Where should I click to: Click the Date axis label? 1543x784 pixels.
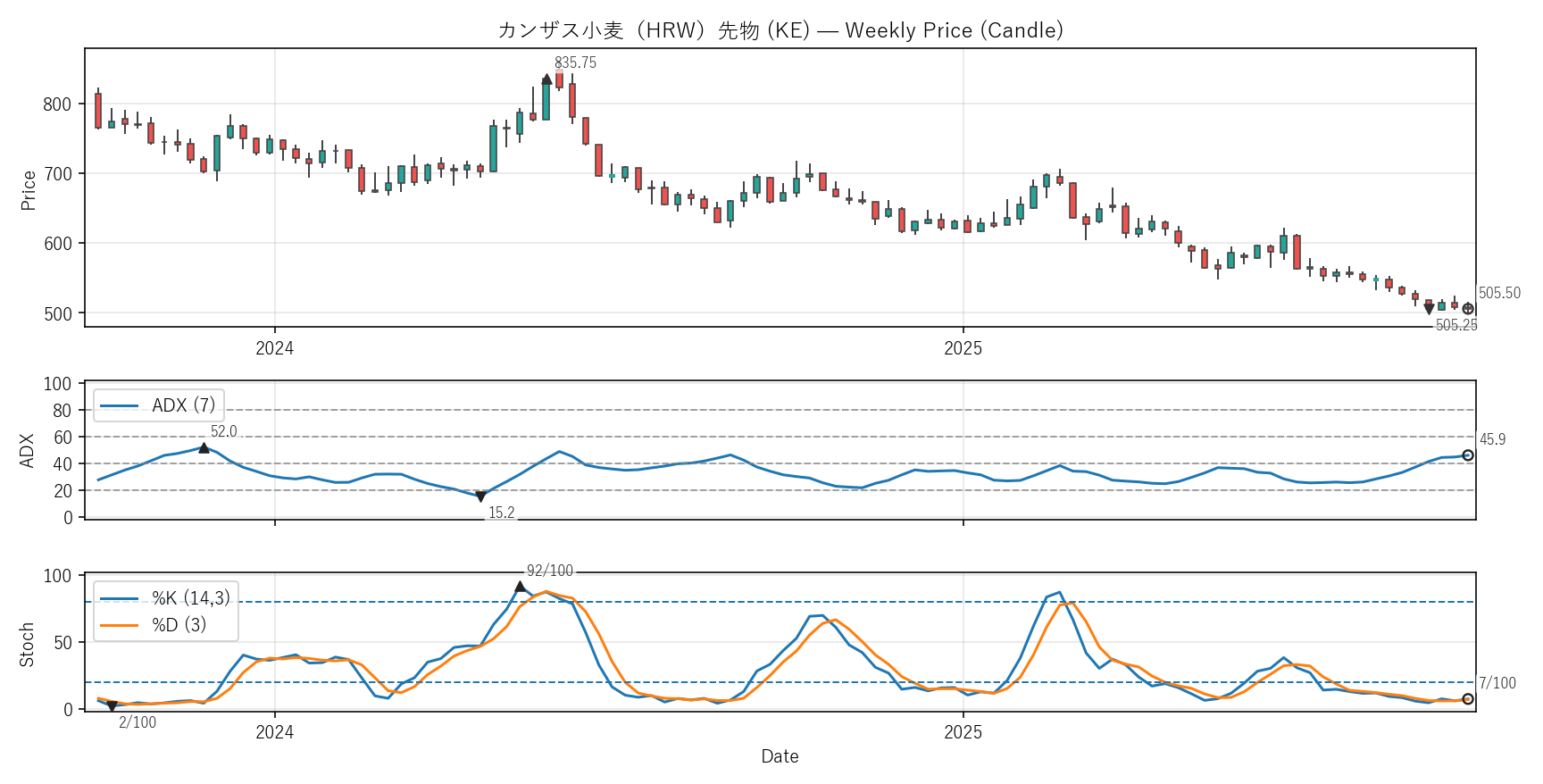pyautogui.click(x=780, y=756)
